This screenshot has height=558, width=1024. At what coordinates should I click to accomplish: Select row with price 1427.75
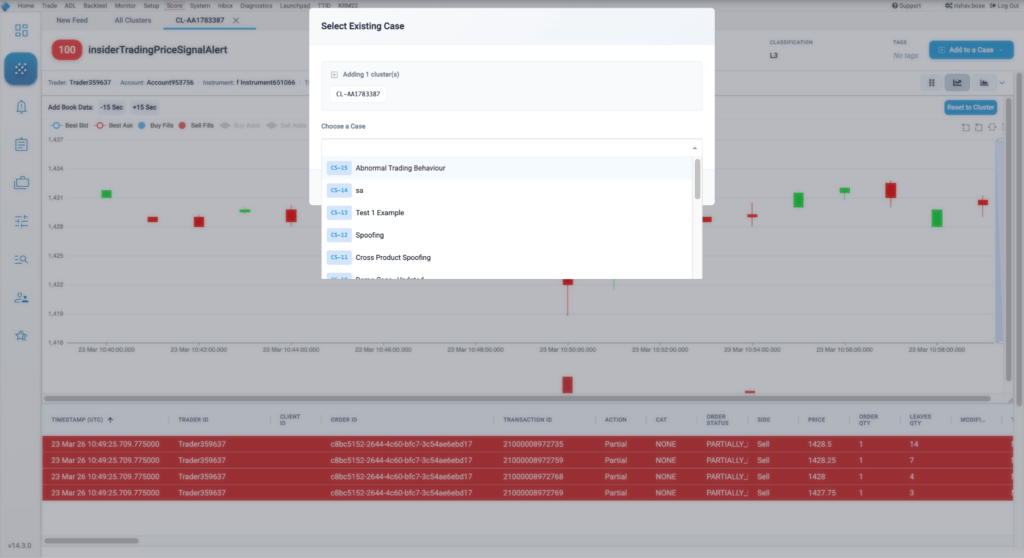tap(528, 493)
